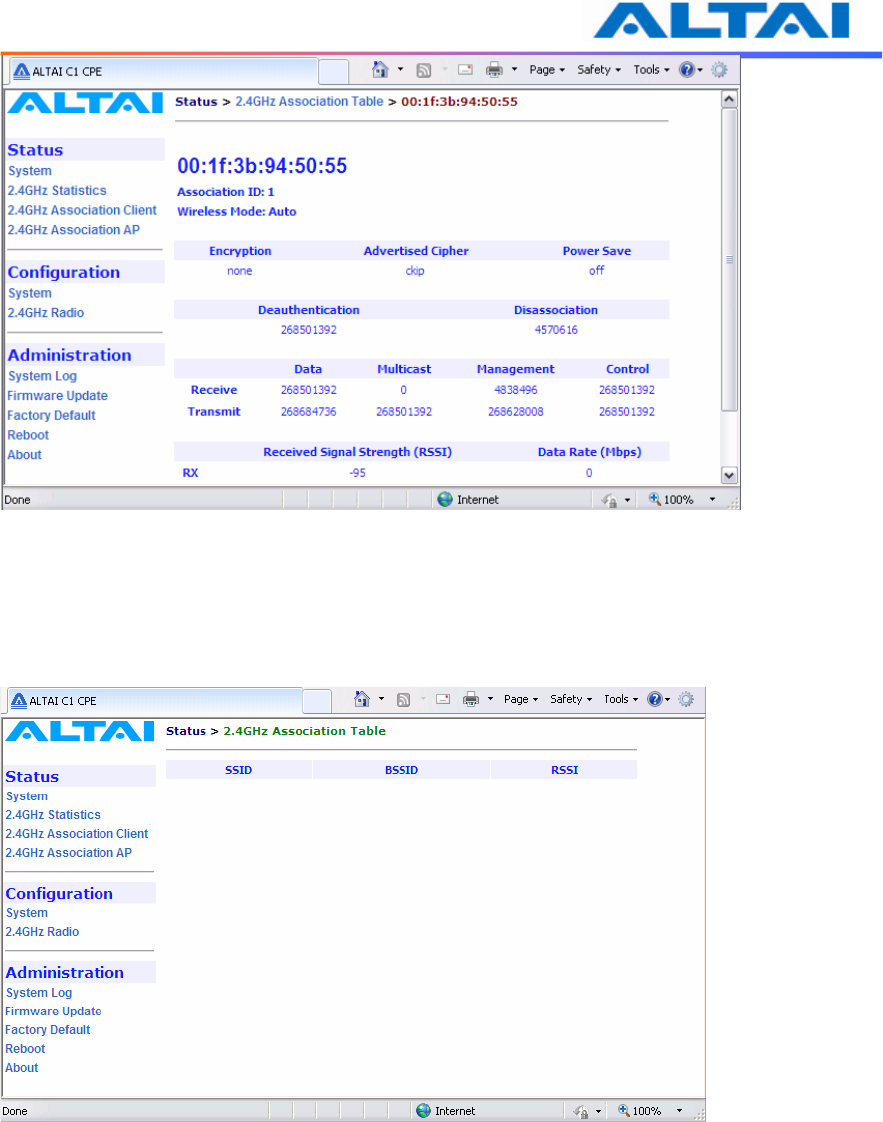Click the Internet zone globe in lower status bar

tap(424, 1111)
